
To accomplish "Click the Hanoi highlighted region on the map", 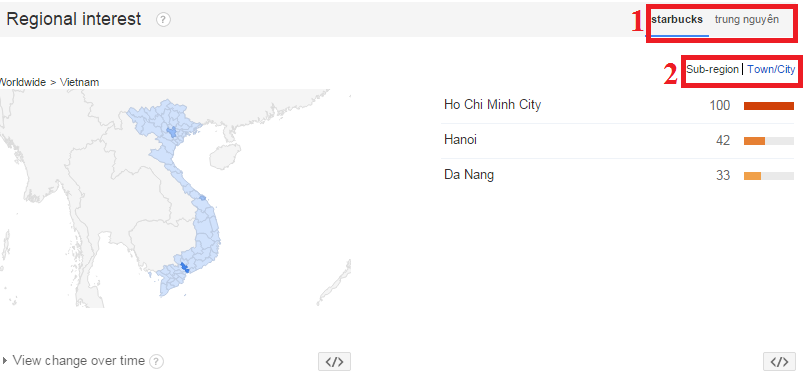I will 172,131.
